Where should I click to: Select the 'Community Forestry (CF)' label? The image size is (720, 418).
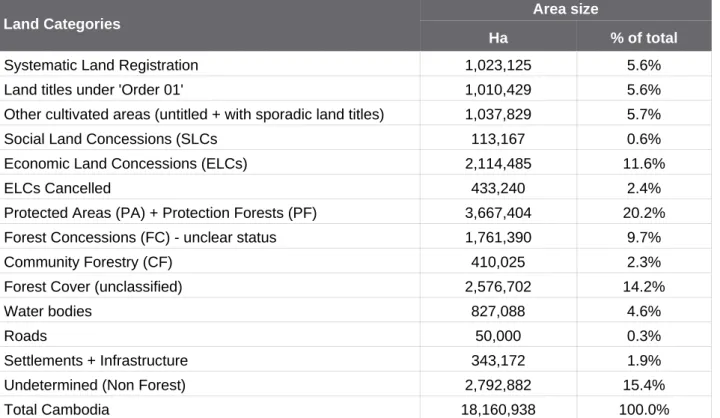[88, 262]
